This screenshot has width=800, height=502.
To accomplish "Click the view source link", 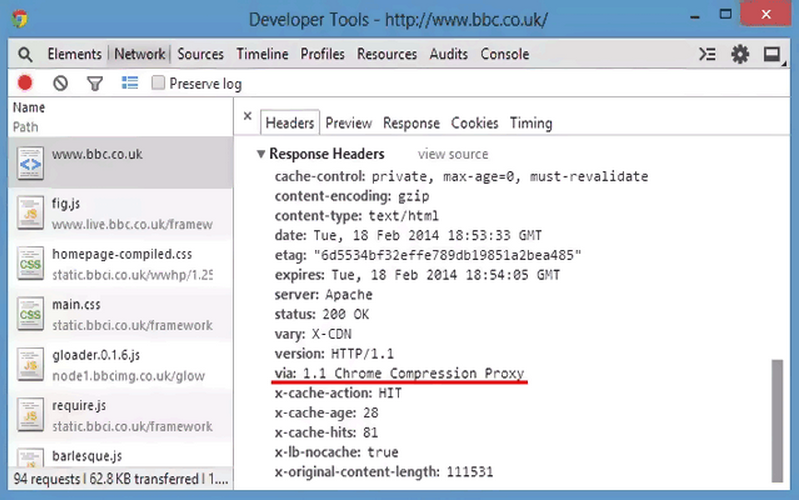I will 453,154.
